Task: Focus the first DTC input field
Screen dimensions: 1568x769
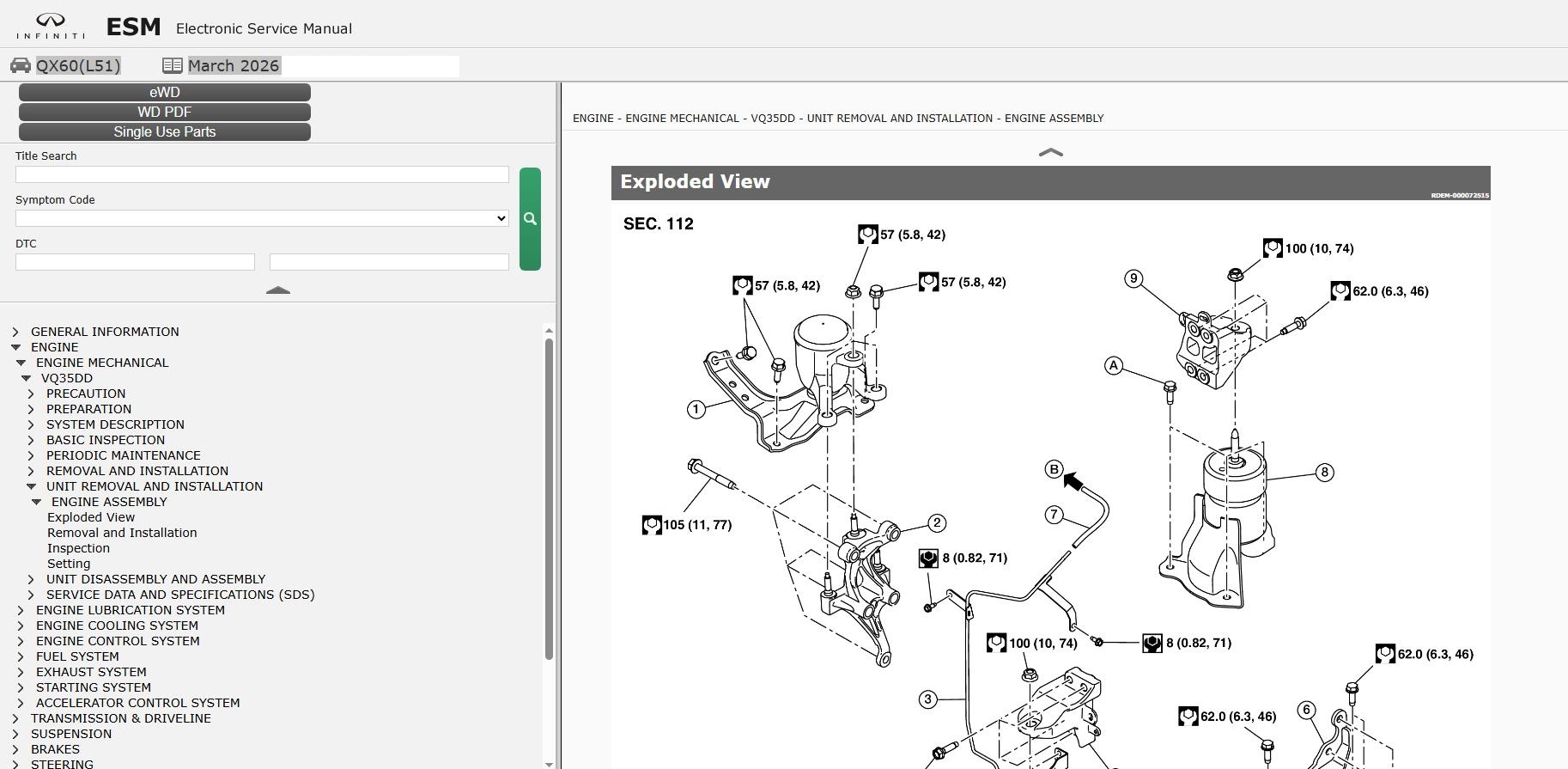Action: [135, 262]
